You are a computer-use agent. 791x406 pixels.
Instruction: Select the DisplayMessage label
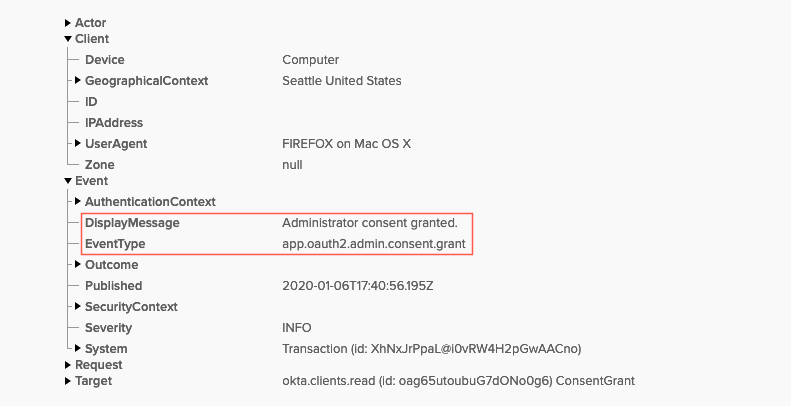click(x=132, y=222)
